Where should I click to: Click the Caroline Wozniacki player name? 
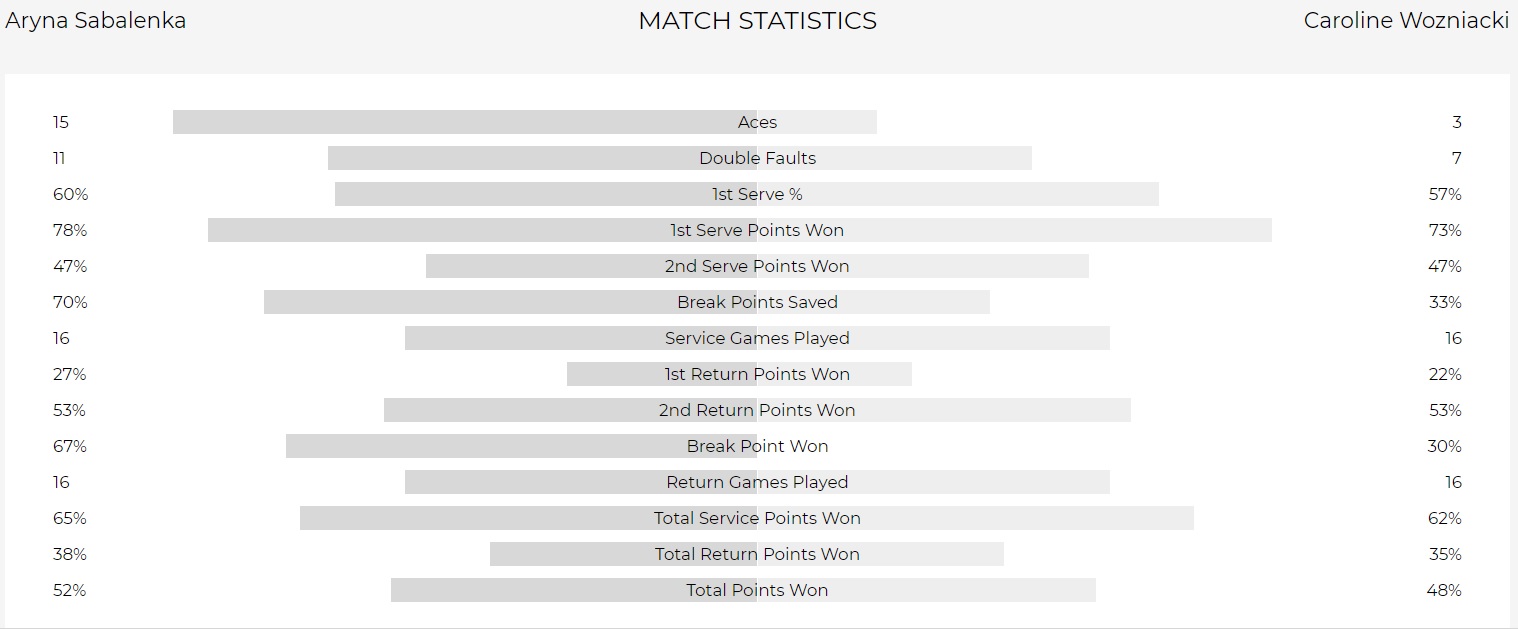pyautogui.click(x=1406, y=21)
